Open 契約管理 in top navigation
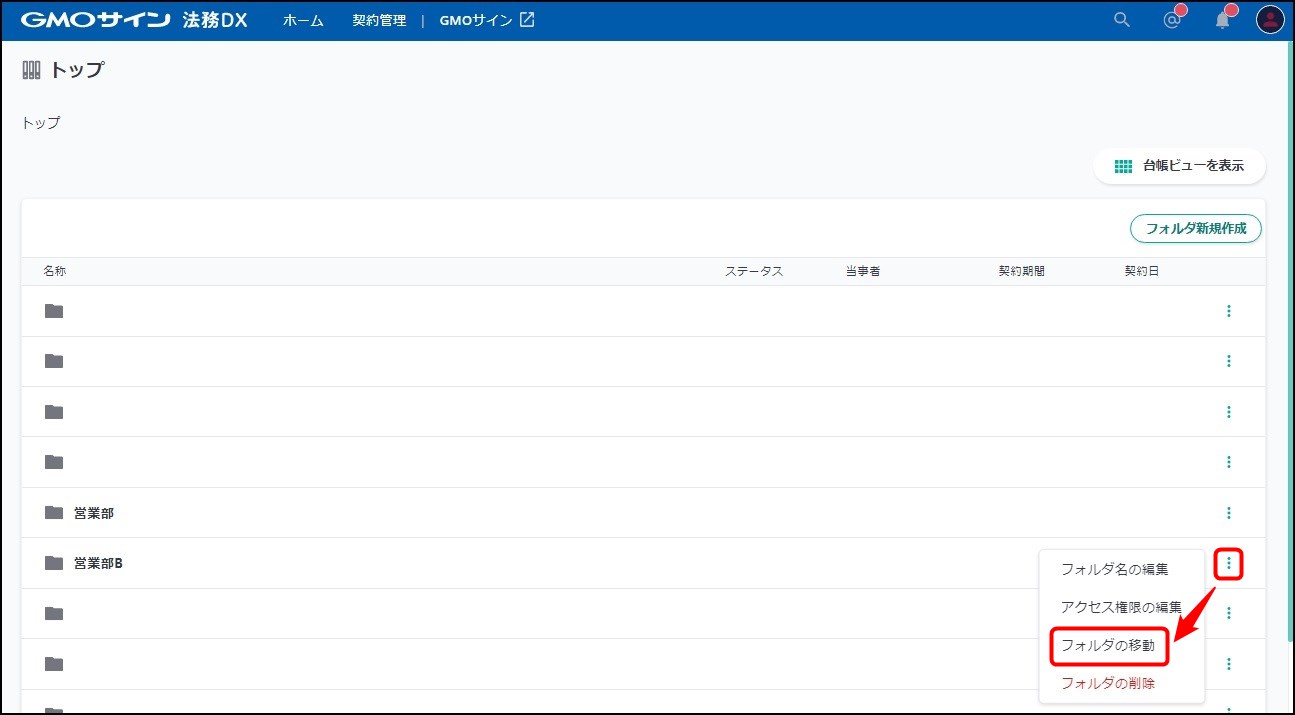1295x715 pixels. [379, 20]
